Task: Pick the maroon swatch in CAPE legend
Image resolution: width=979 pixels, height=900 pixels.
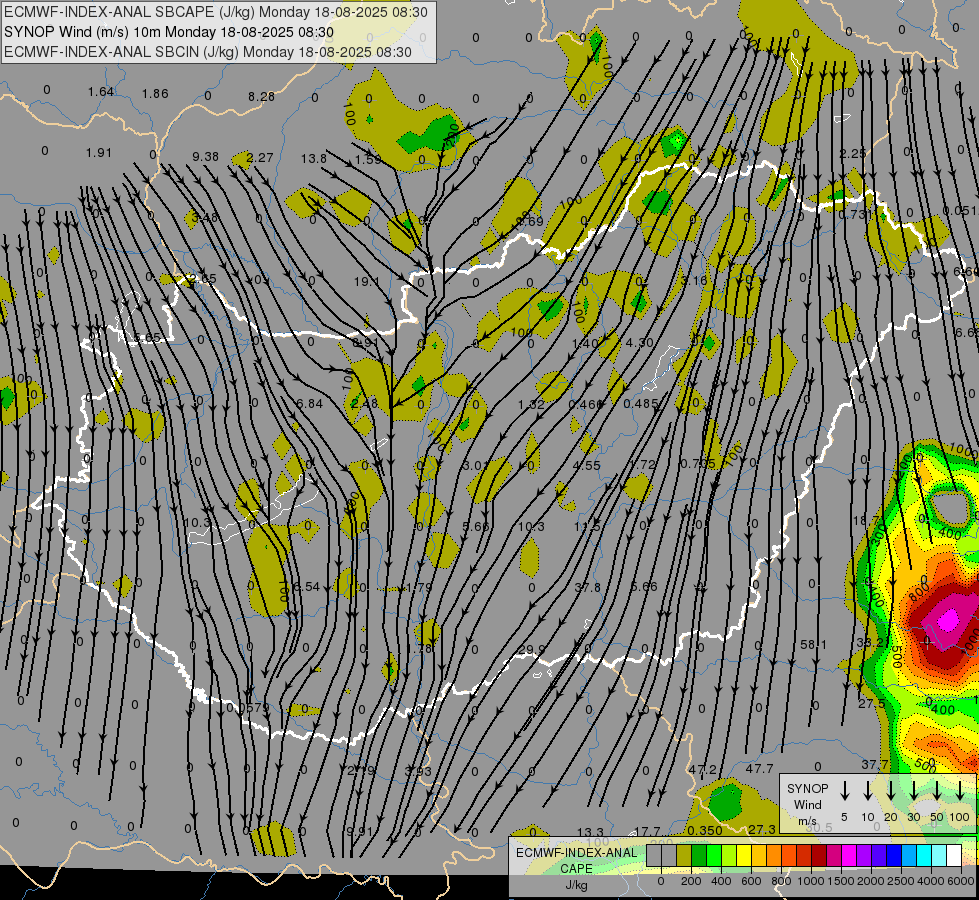Action: (x=819, y=856)
